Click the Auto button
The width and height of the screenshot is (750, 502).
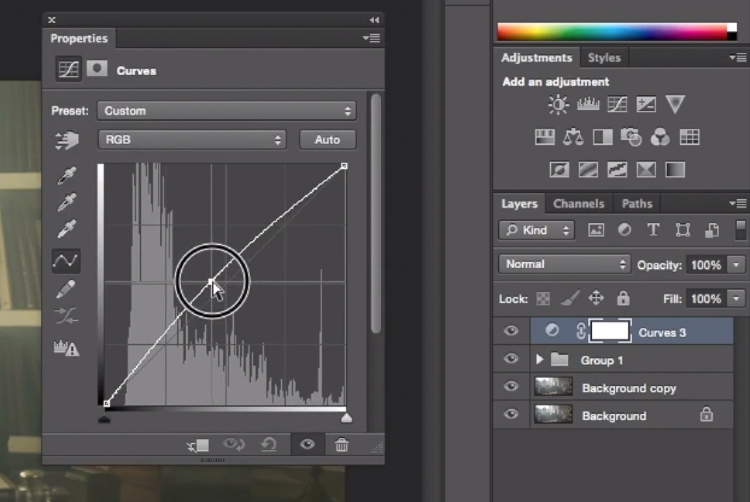coord(328,140)
